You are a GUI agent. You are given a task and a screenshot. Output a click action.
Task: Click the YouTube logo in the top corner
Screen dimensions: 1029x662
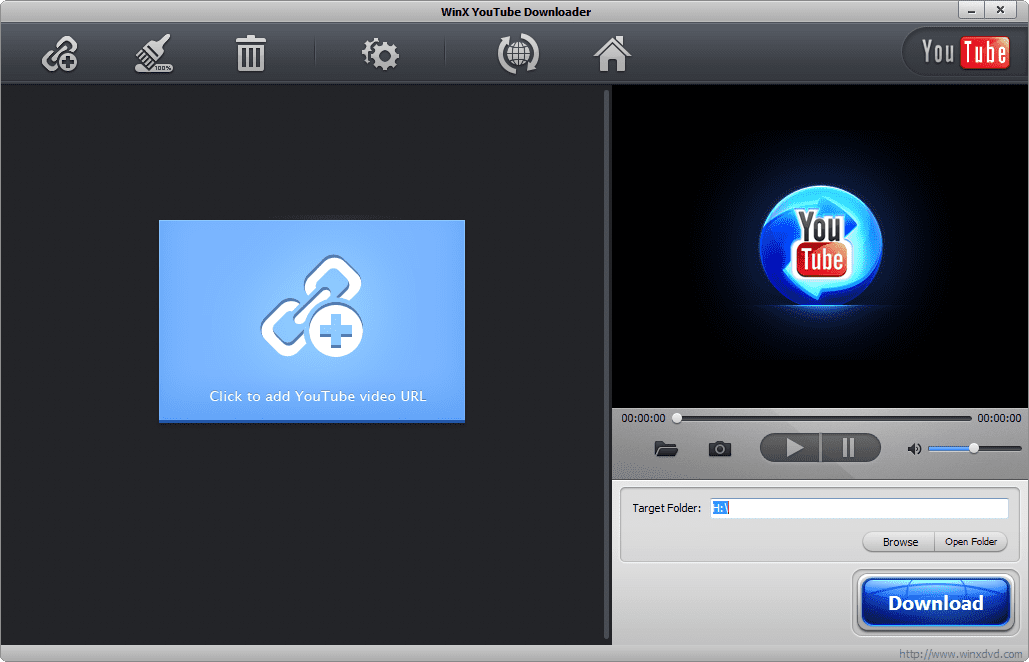coord(963,51)
